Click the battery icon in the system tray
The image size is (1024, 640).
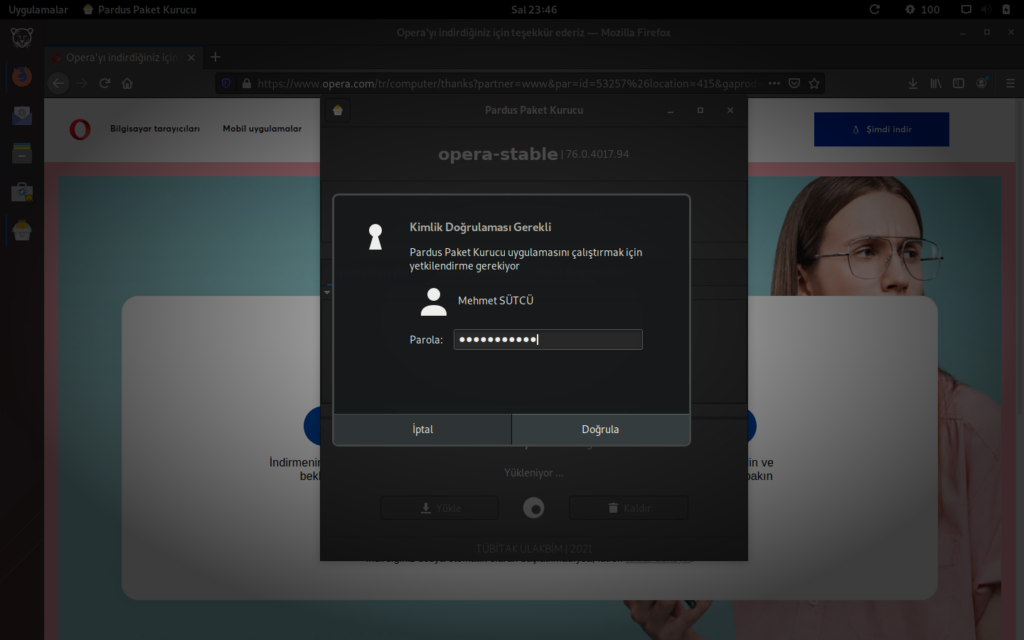point(1006,10)
